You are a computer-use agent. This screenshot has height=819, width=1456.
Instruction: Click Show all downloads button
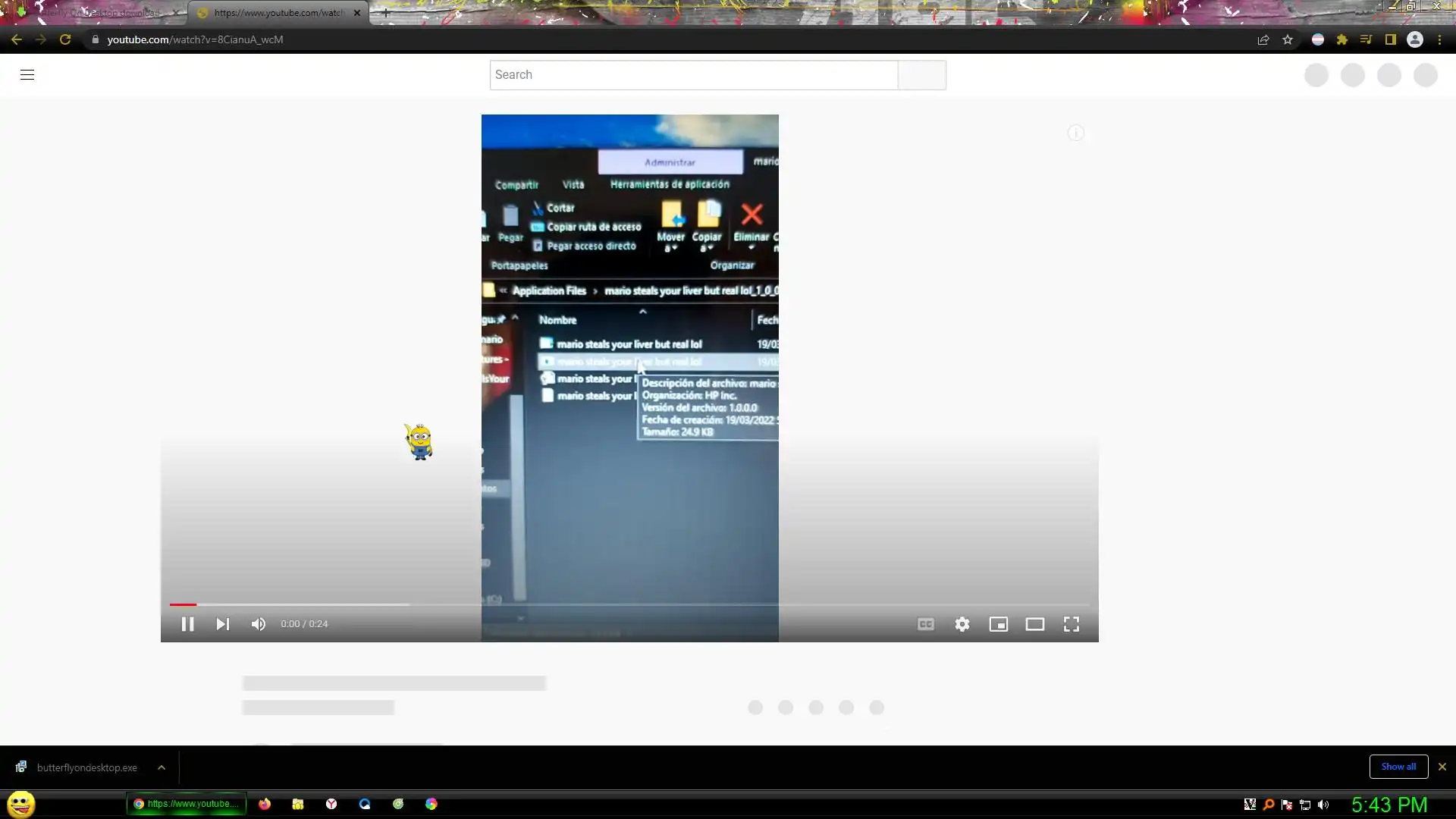pyautogui.click(x=1398, y=767)
